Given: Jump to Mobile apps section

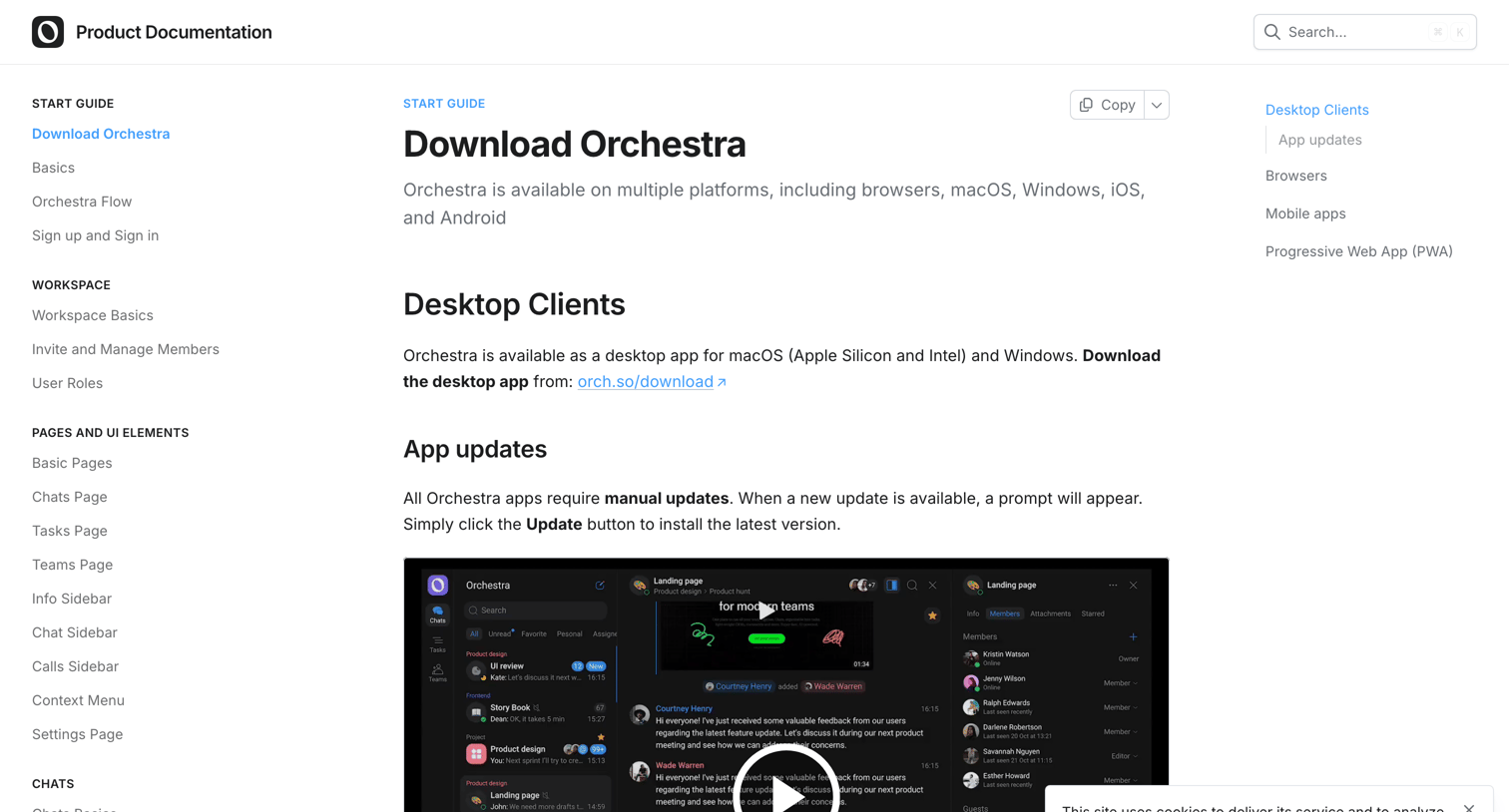Looking at the screenshot, I should (1305, 213).
